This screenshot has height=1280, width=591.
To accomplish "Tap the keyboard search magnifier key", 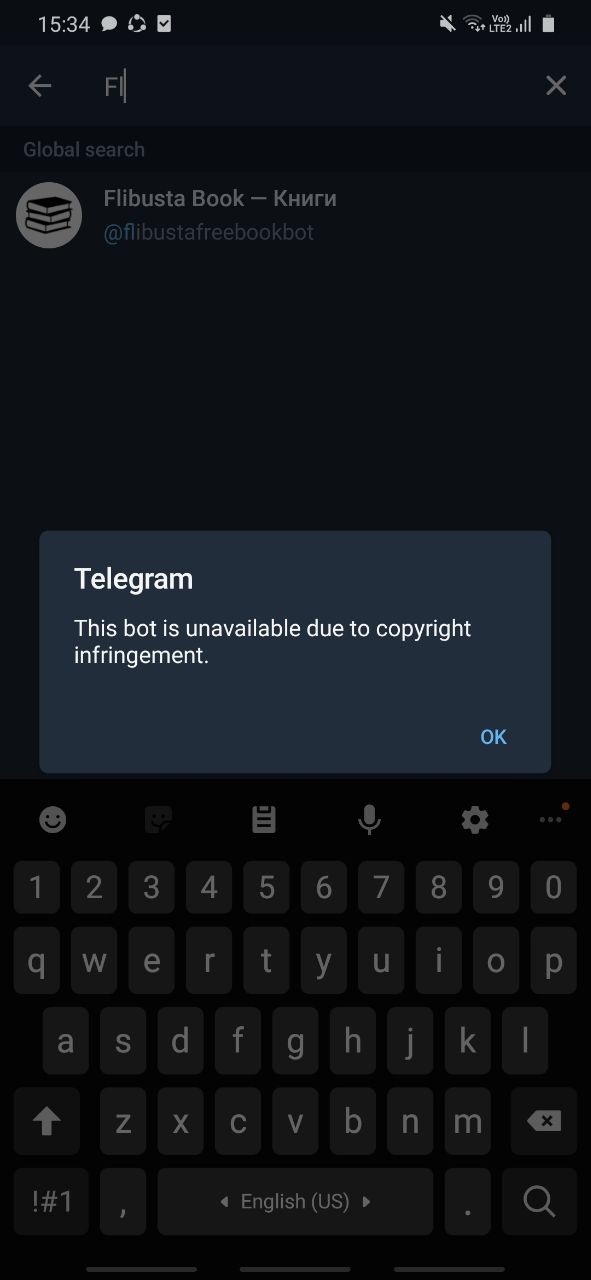I will pos(539,1201).
